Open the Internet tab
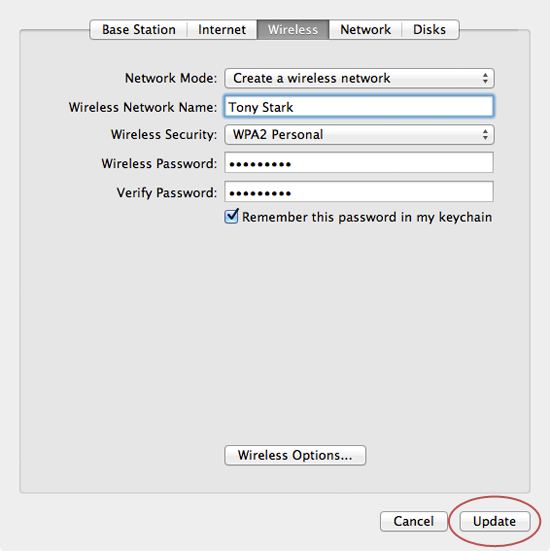The image size is (550, 551). 222,30
